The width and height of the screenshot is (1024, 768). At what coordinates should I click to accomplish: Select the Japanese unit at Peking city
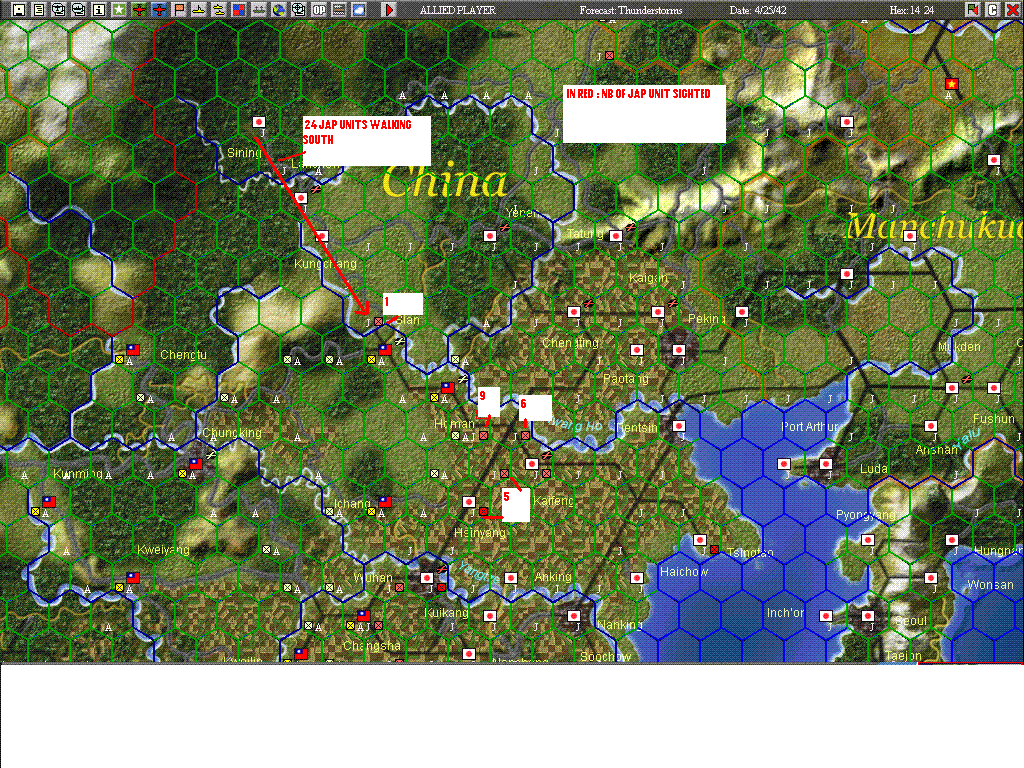(x=679, y=350)
